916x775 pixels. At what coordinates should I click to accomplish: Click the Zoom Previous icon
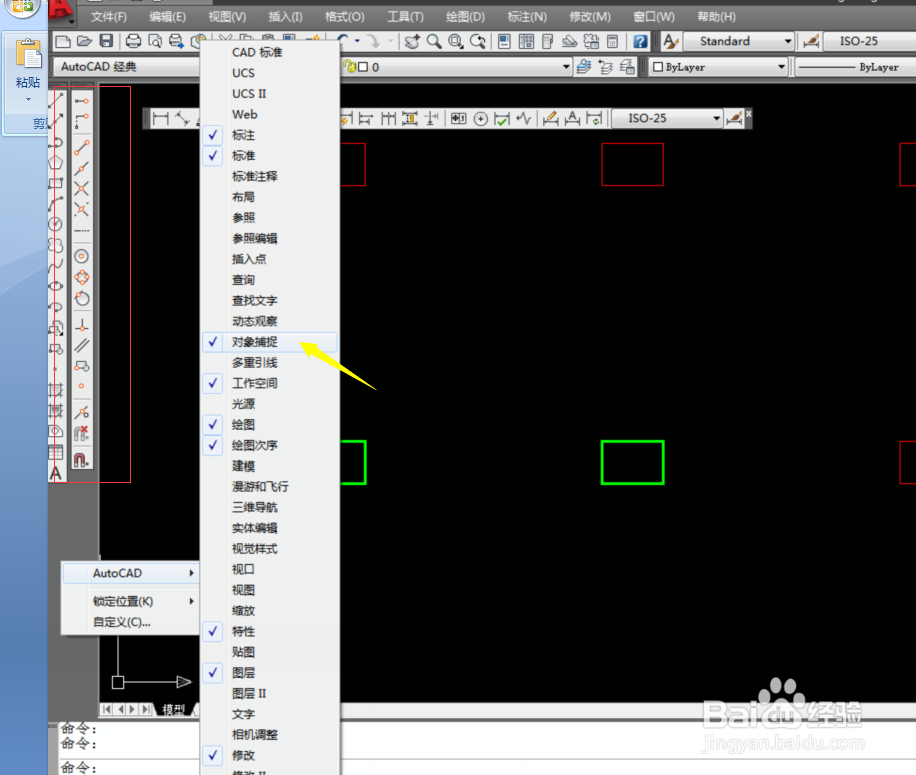tap(478, 41)
